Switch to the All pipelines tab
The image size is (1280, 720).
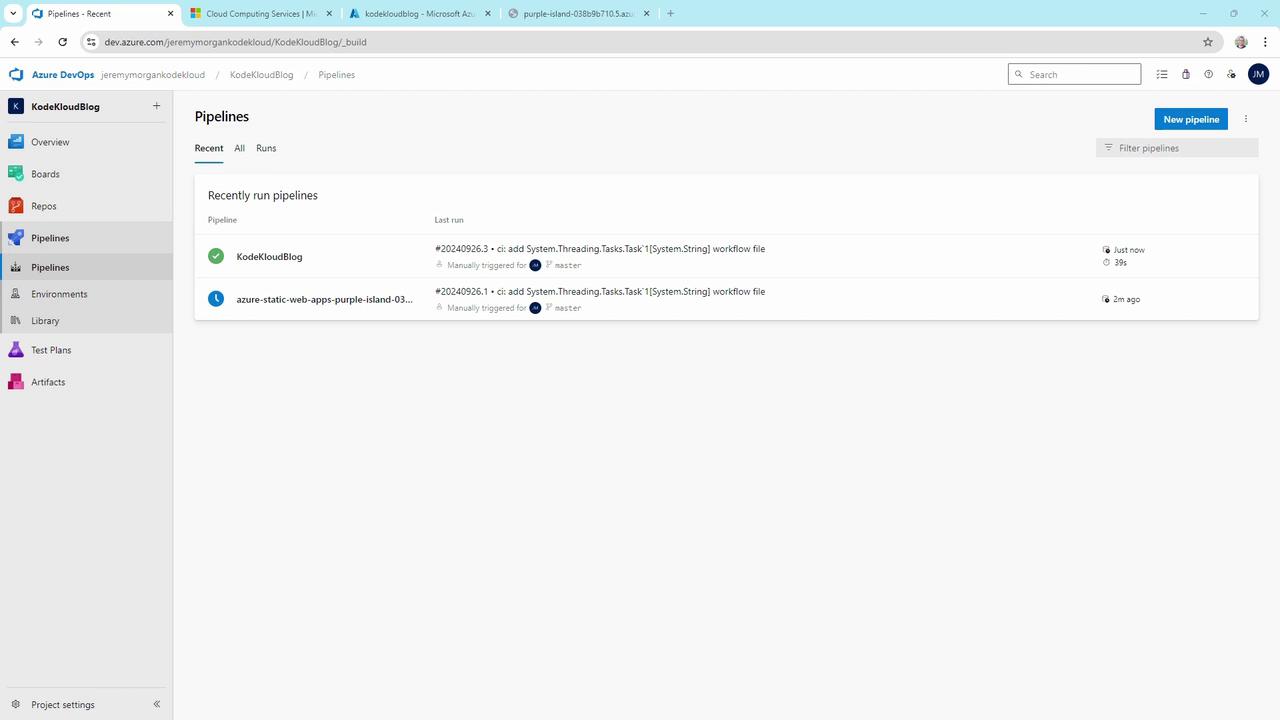pyautogui.click(x=240, y=148)
